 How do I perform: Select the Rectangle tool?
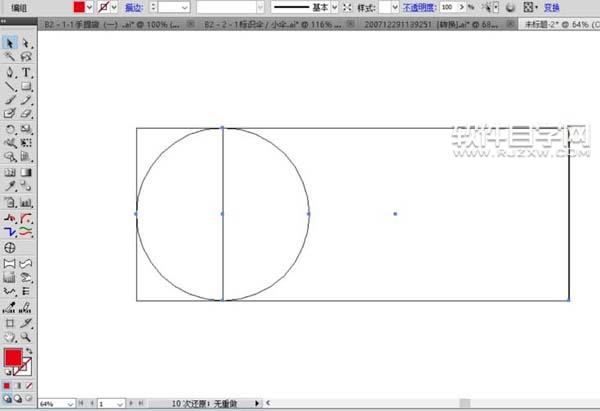[26, 86]
